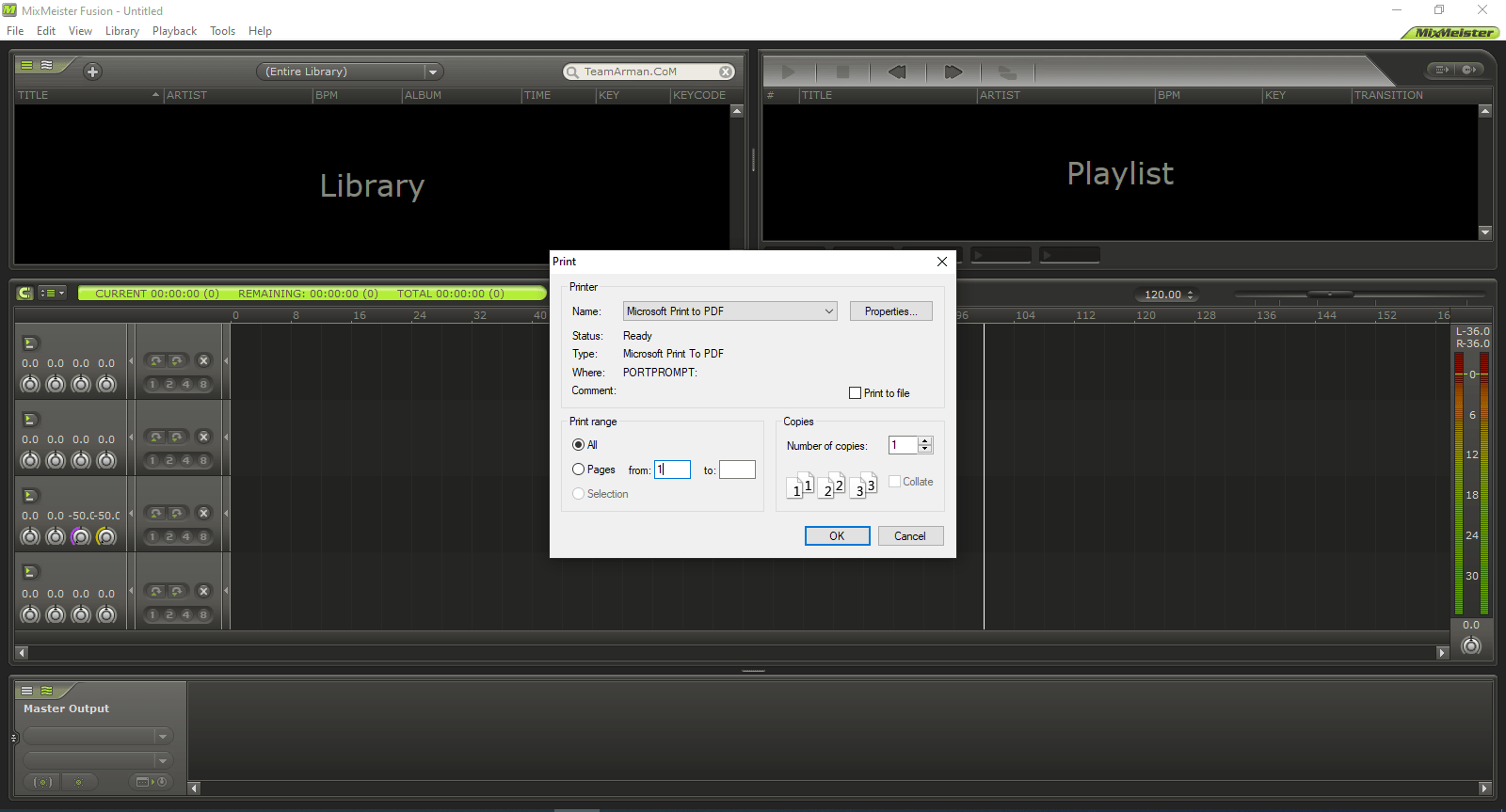Switch library panel to list view icon

pyautogui.click(x=27, y=65)
